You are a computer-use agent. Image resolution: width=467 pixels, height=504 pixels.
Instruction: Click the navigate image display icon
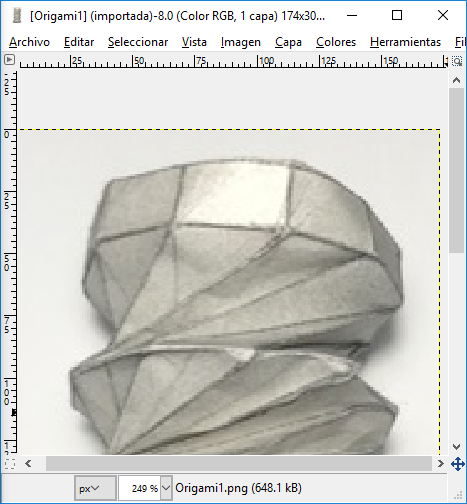(x=457, y=464)
